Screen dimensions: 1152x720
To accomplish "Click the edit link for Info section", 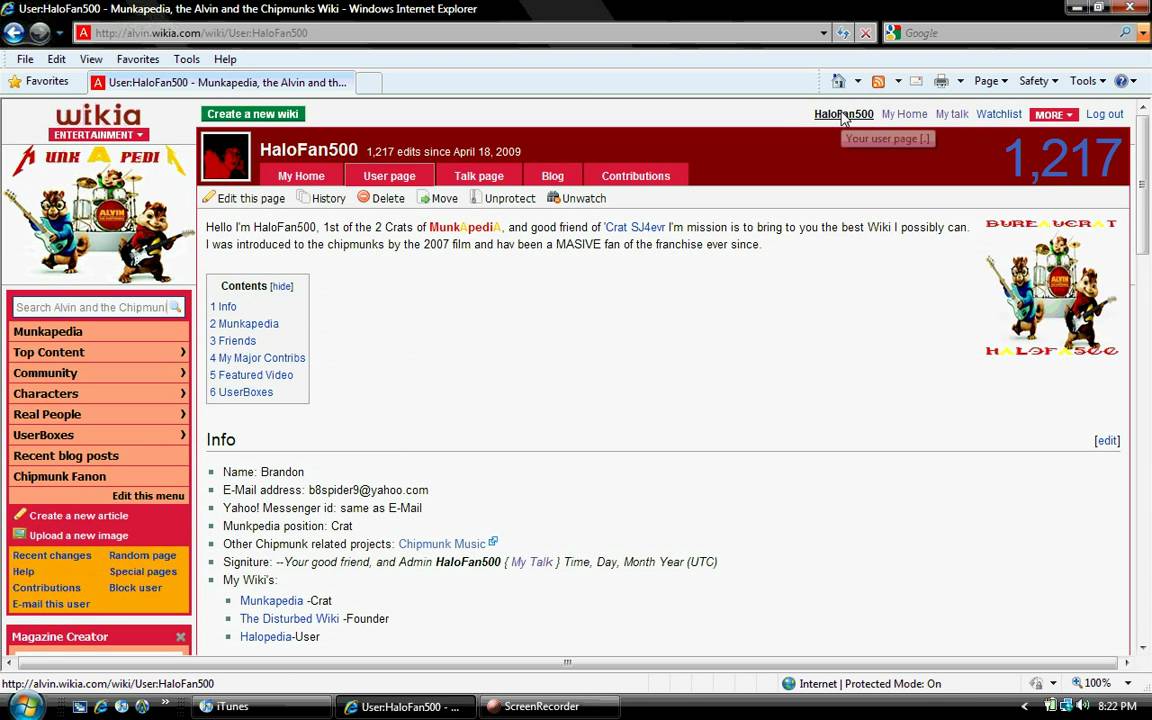I will coord(1107,440).
